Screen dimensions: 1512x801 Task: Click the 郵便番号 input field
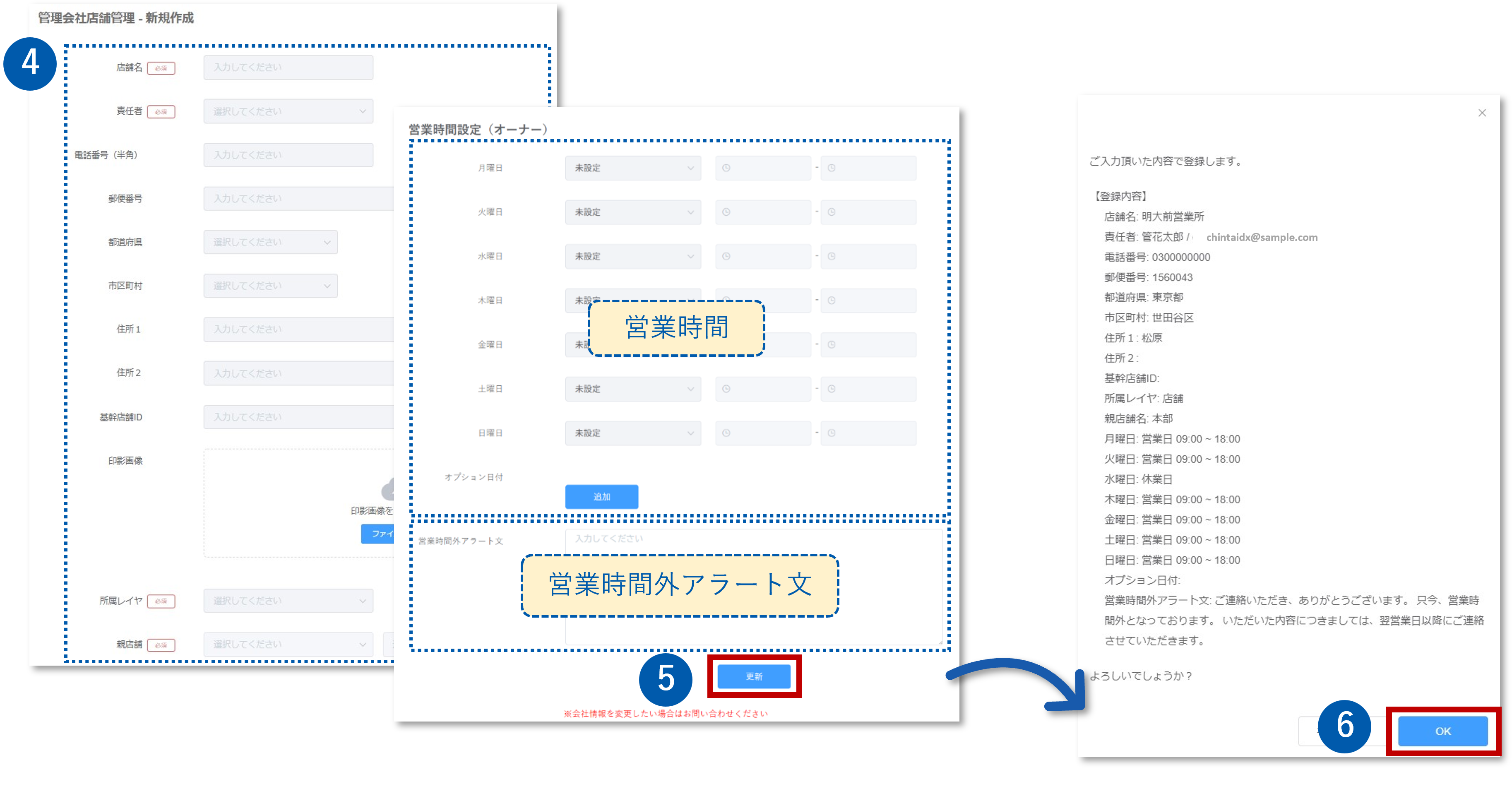point(288,198)
